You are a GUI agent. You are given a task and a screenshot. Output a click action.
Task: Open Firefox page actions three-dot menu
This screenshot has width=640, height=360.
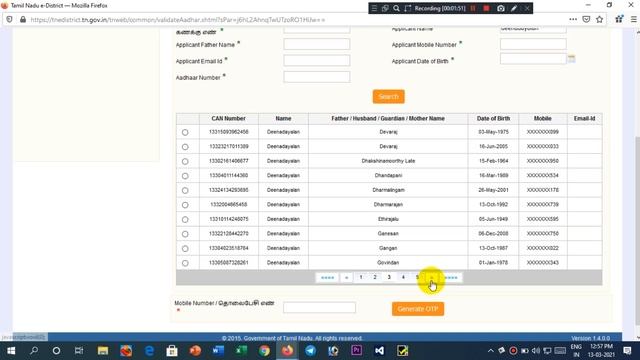pos(573,19)
